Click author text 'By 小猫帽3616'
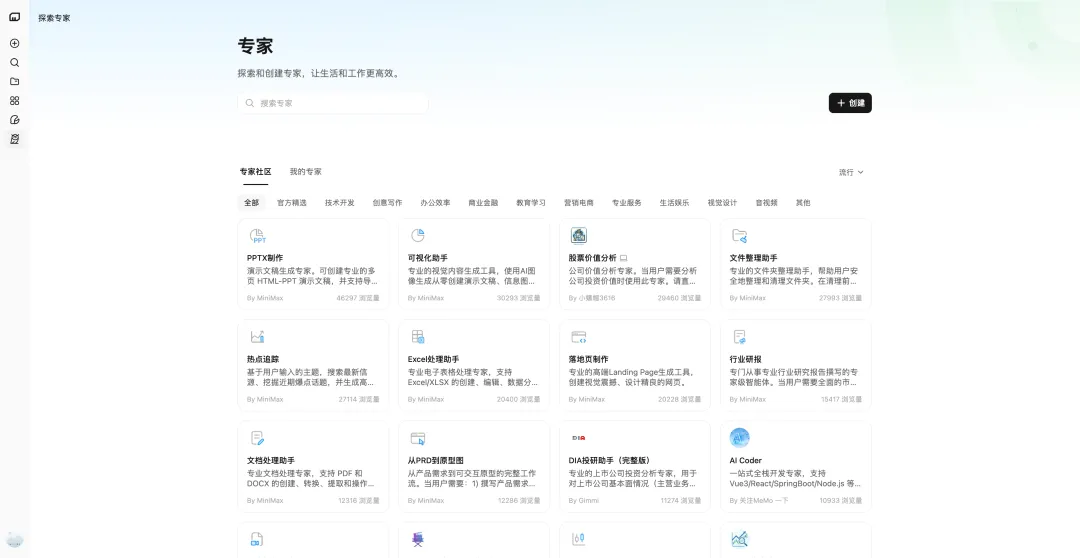Viewport: 1080px width, 558px height. coord(592,298)
